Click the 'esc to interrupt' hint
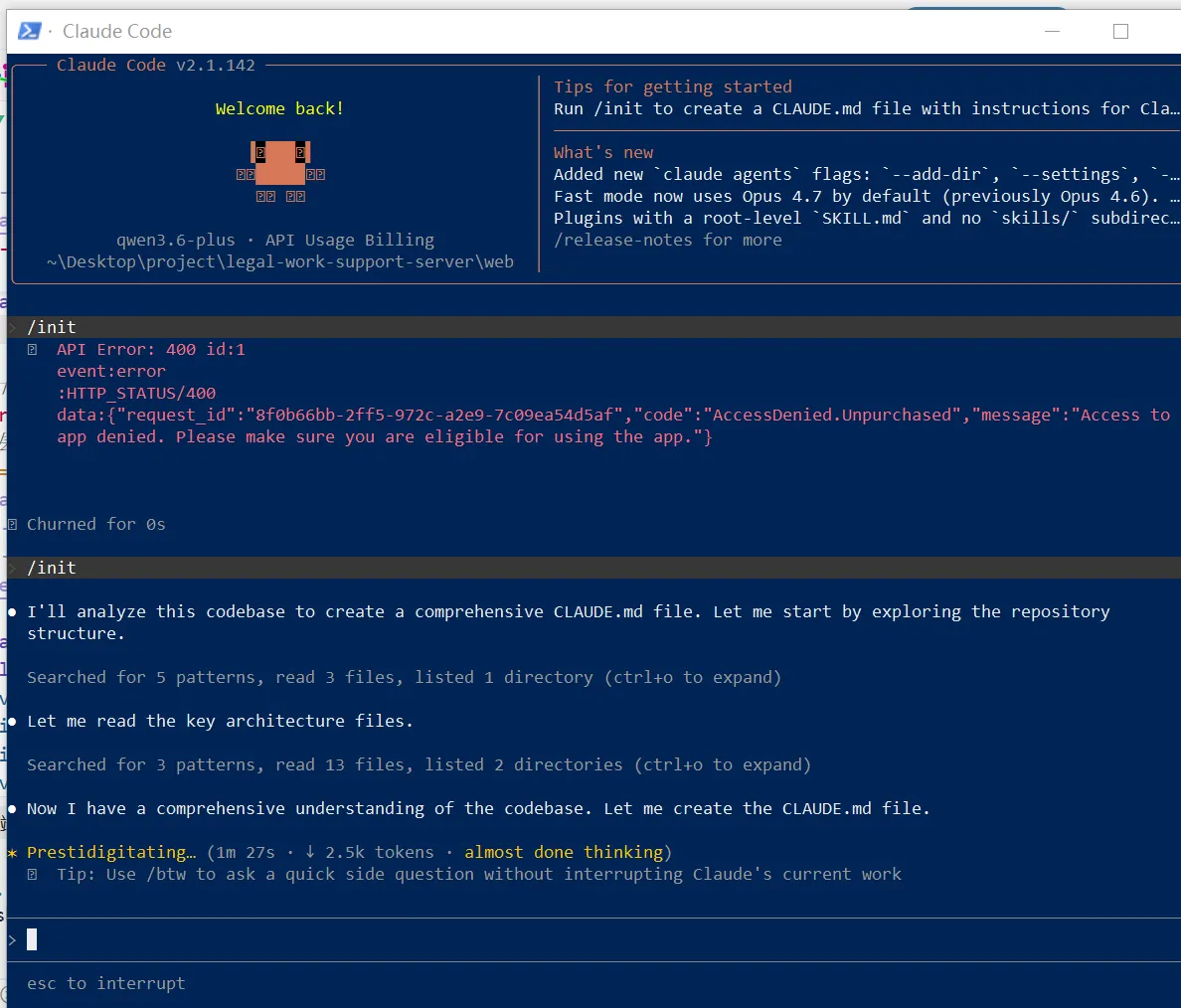 [105, 982]
